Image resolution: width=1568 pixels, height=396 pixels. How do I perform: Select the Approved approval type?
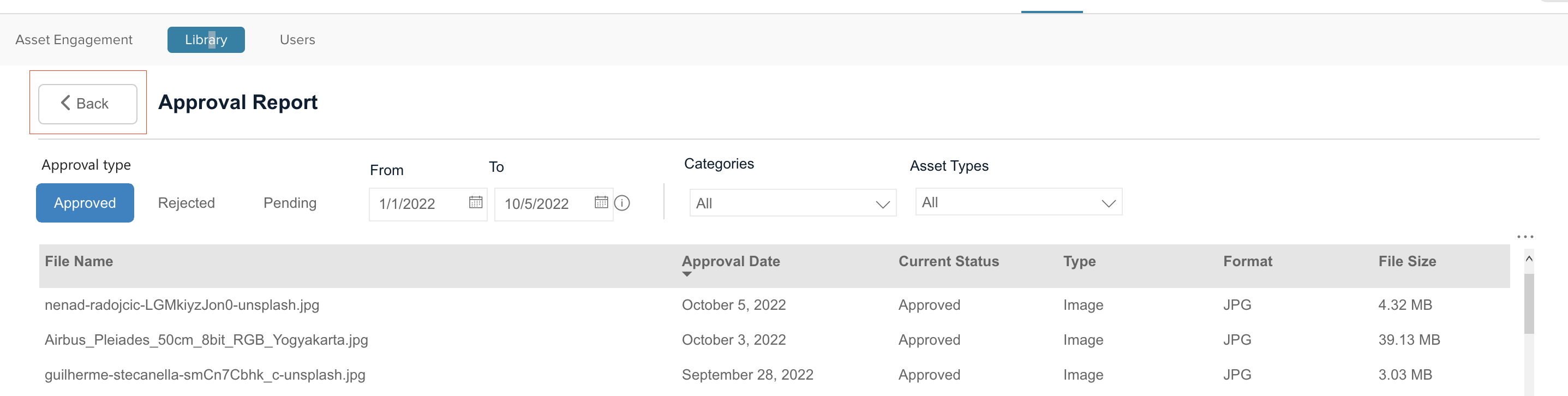[85, 202]
